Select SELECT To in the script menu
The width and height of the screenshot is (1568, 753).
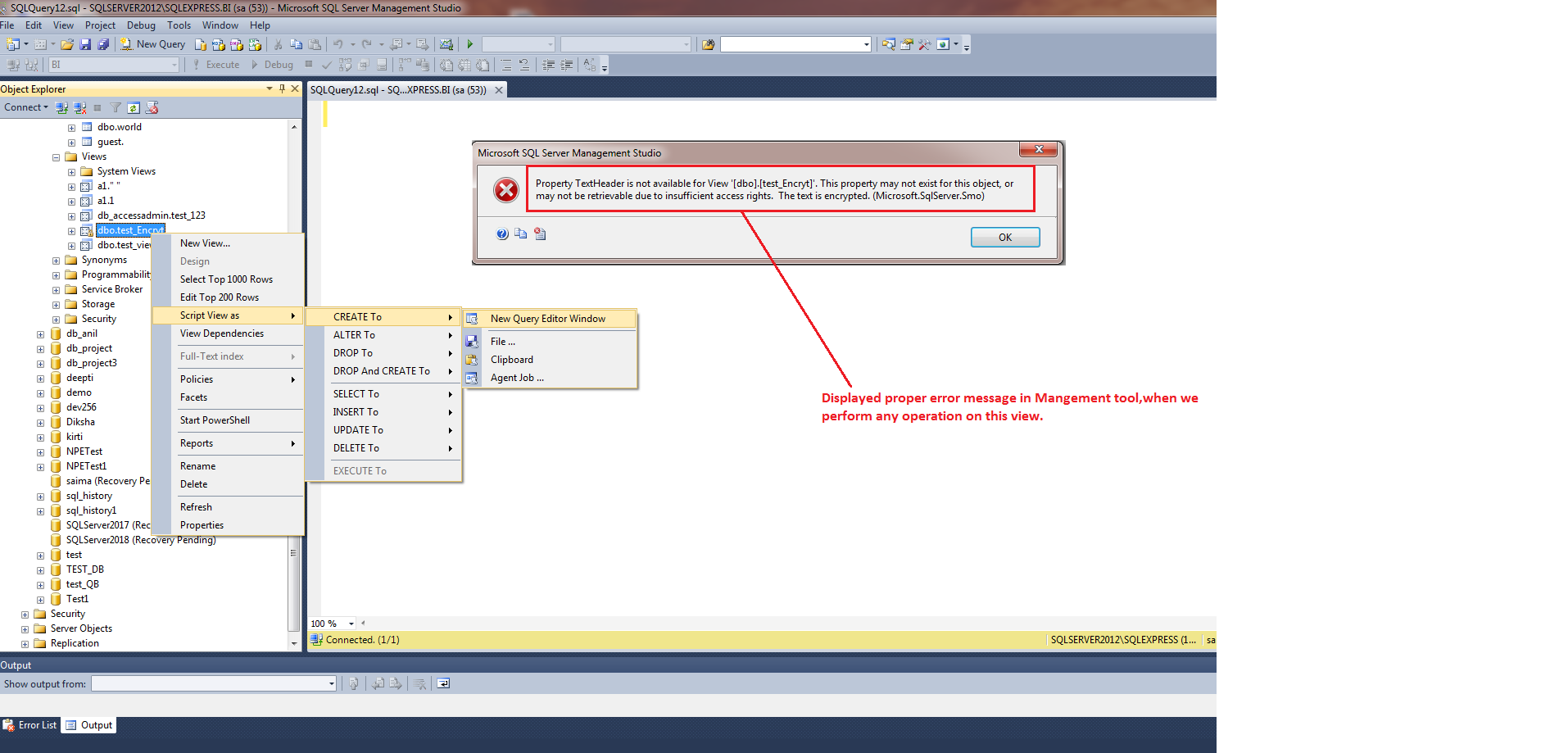click(x=383, y=394)
